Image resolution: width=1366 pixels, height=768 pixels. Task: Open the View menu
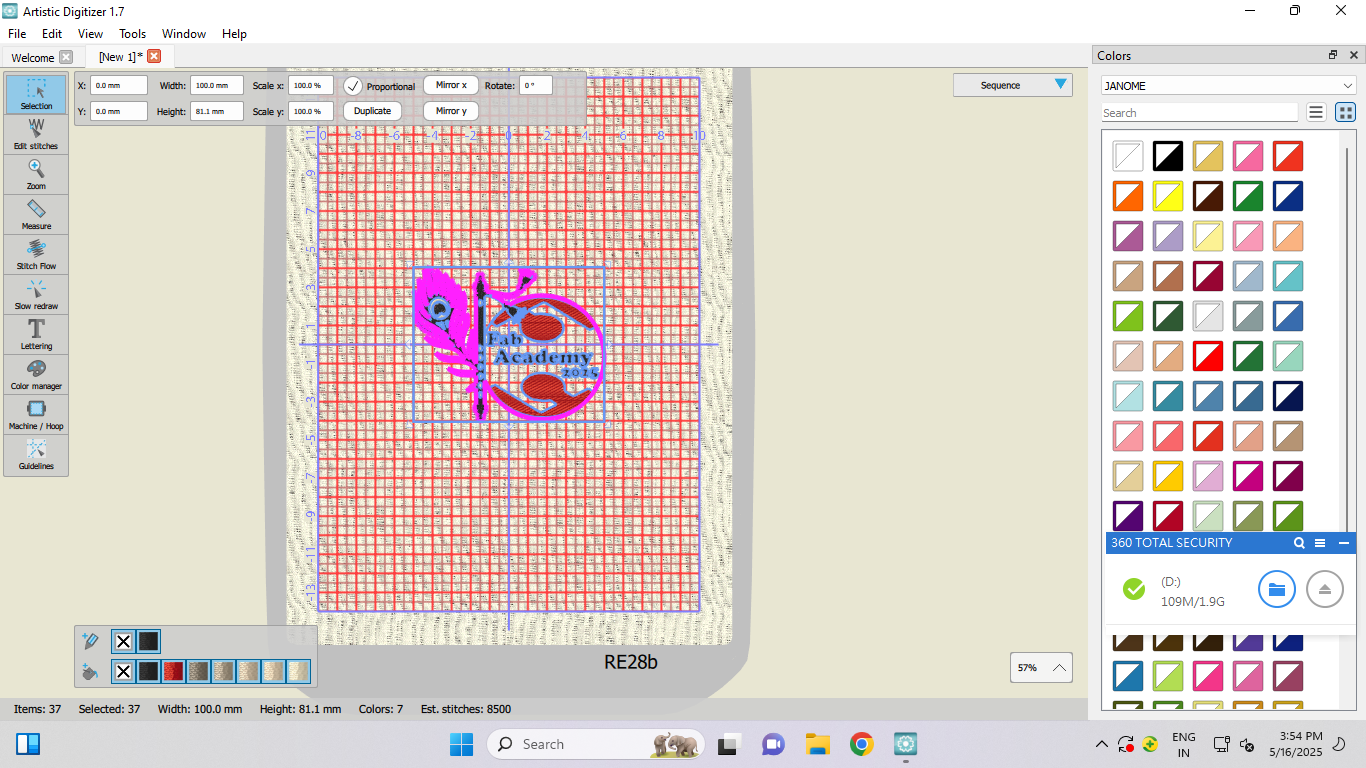click(x=90, y=33)
